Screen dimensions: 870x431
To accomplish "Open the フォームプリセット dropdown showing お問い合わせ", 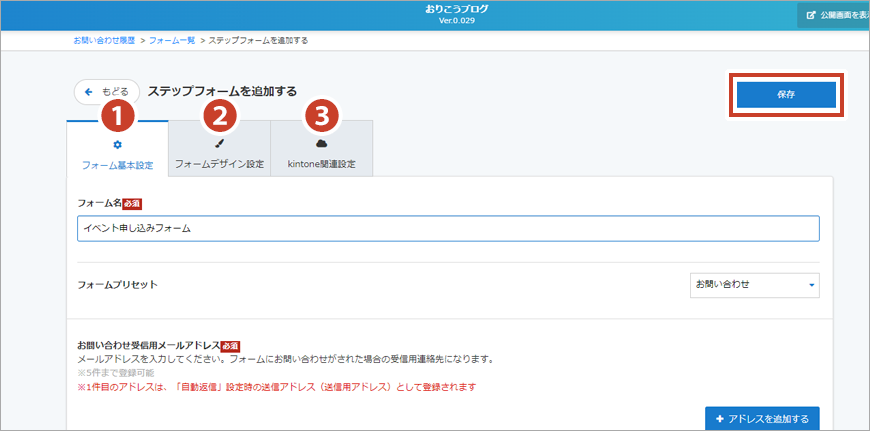I will tap(754, 285).
